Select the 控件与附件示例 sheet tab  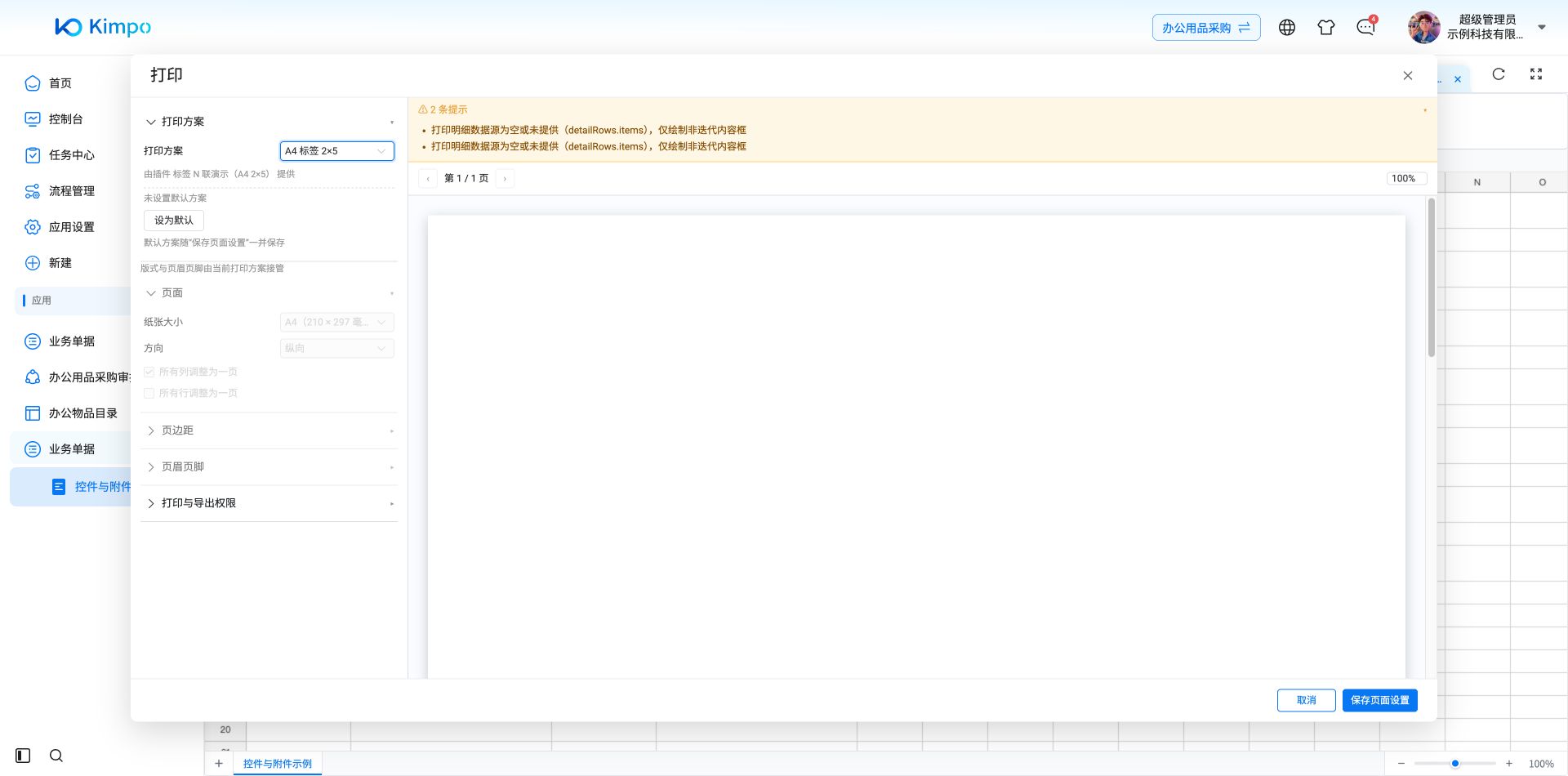pos(278,764)
